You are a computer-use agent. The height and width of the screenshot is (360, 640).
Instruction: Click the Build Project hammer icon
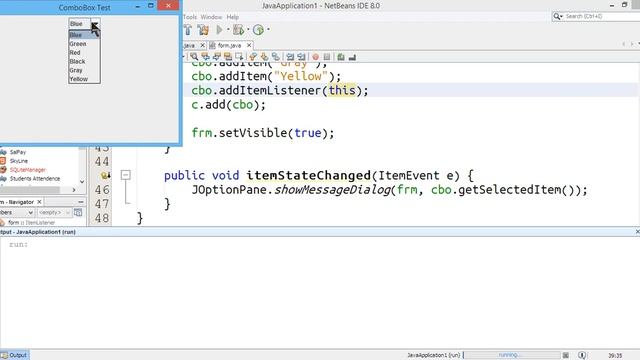188,30
